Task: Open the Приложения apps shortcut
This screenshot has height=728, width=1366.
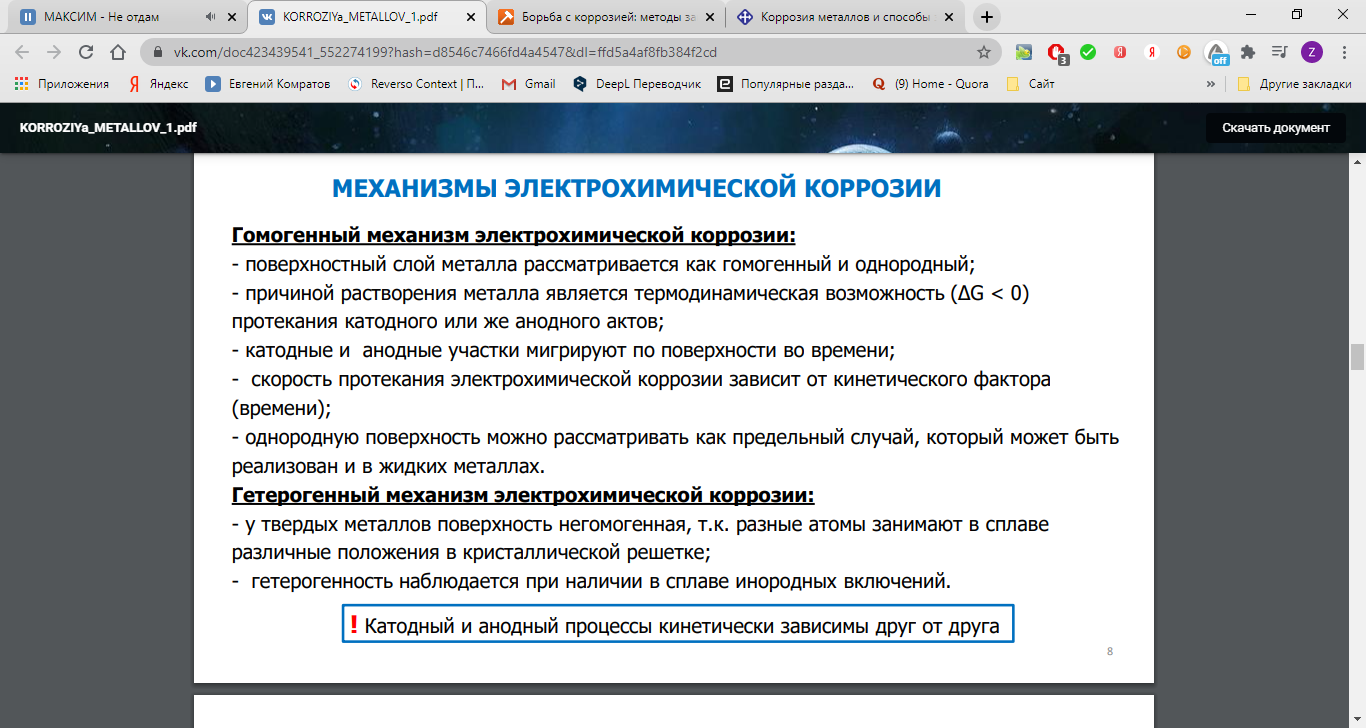Action: point(62,84)
